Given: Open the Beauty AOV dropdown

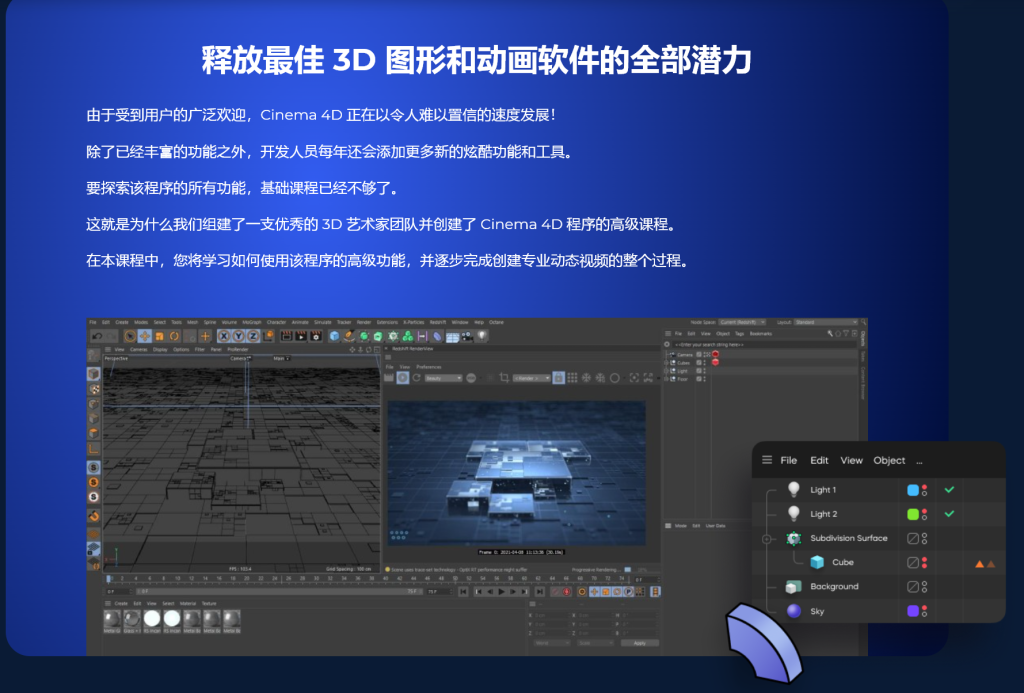Looking at the screenshot, I should pos(443,378).
